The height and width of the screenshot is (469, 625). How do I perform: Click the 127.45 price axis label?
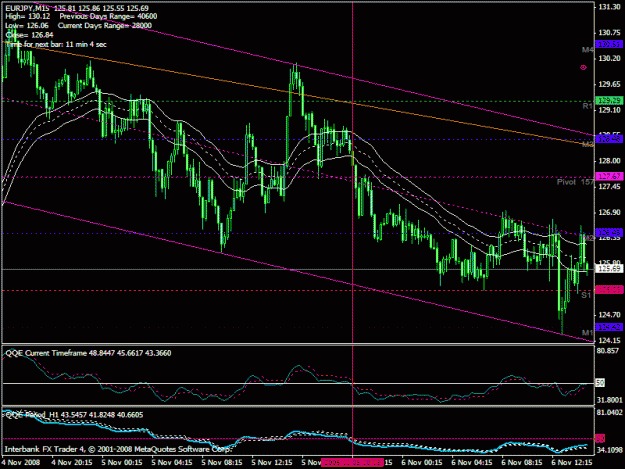tap(610, 186)
